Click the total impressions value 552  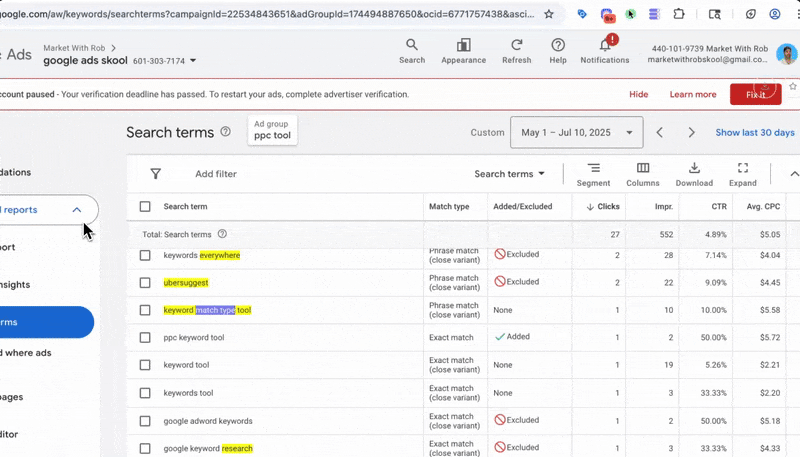tap(666, 235)
